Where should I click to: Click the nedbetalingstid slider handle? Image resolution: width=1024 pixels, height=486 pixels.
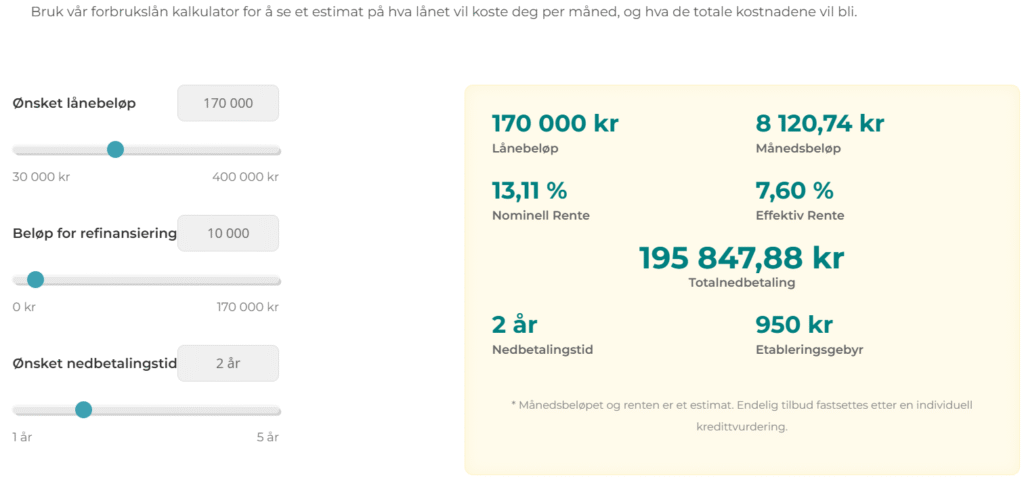point(83,410)
